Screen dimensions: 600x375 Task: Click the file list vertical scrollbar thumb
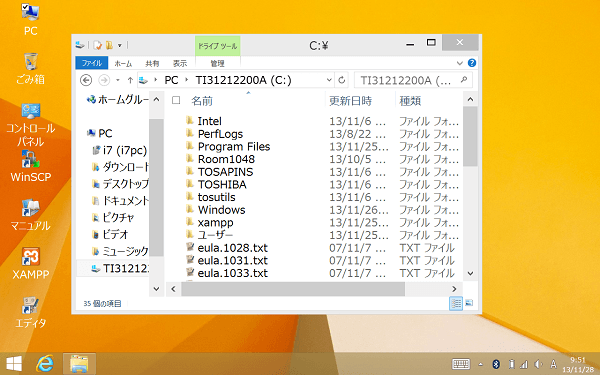coord(470,136)
